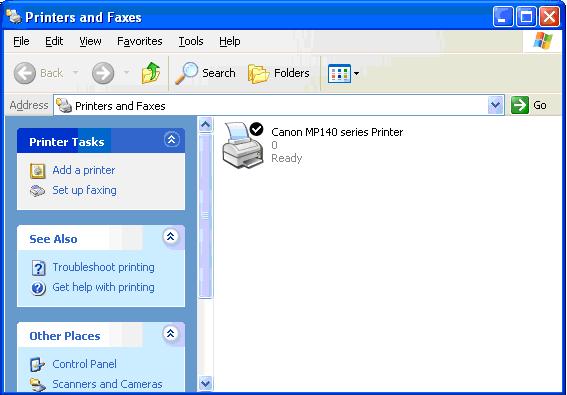
Task: Expand the Address bar dropdown
Action: [495, 105]
